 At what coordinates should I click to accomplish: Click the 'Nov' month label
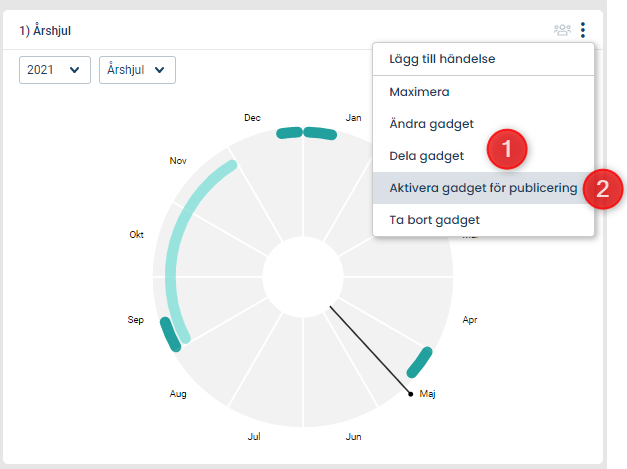[x=178, y=161]
